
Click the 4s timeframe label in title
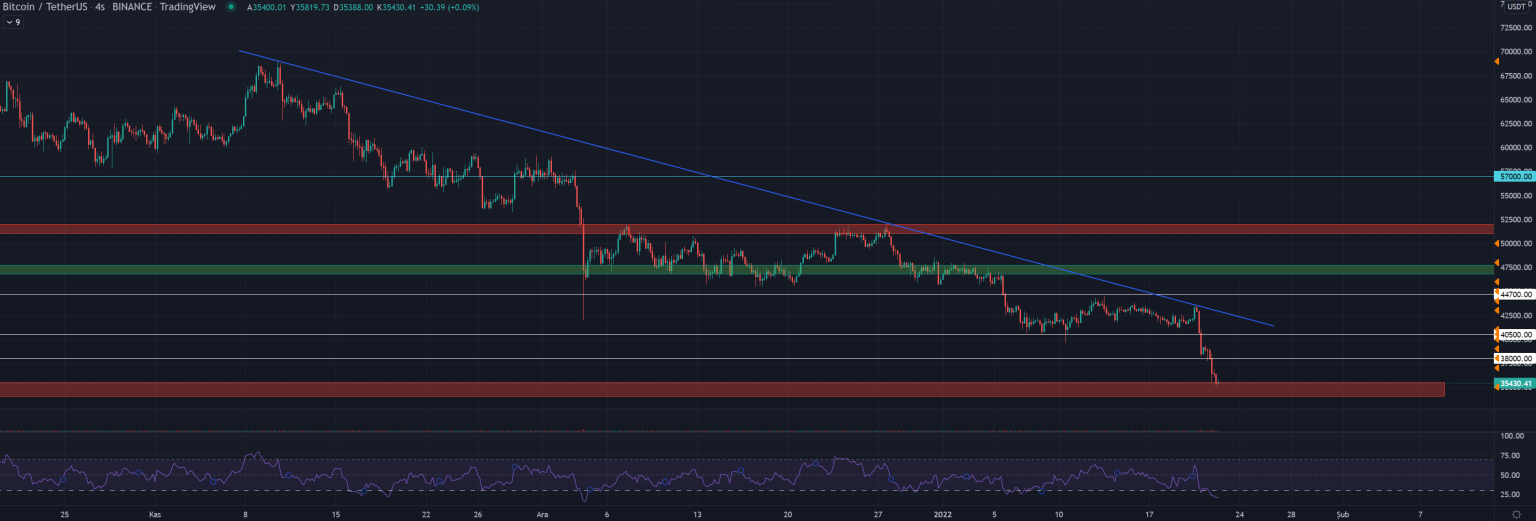(x=100, y=8)
